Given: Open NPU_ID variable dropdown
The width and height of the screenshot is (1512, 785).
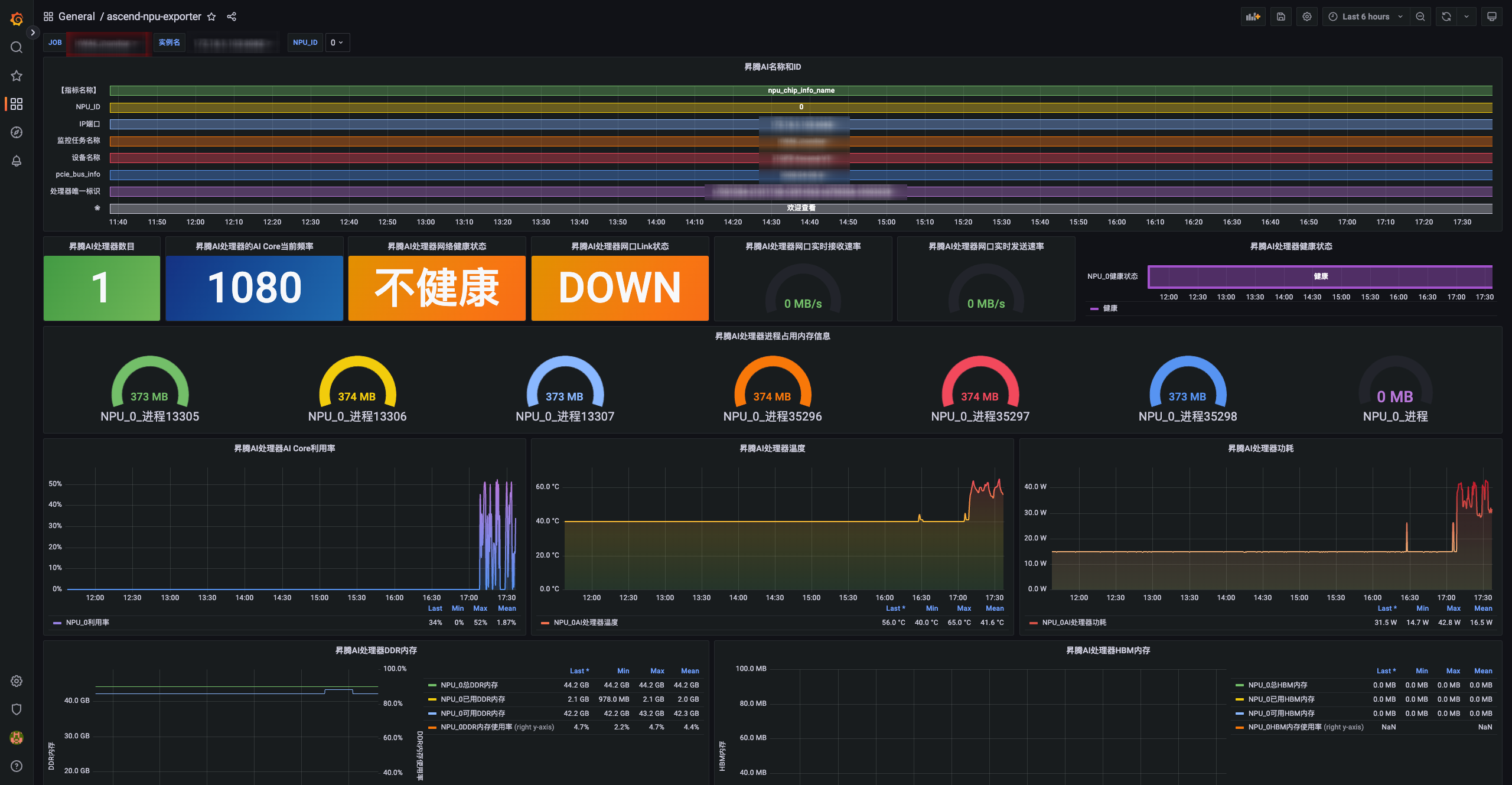Looking at the screenshot, I should (337, 43).
